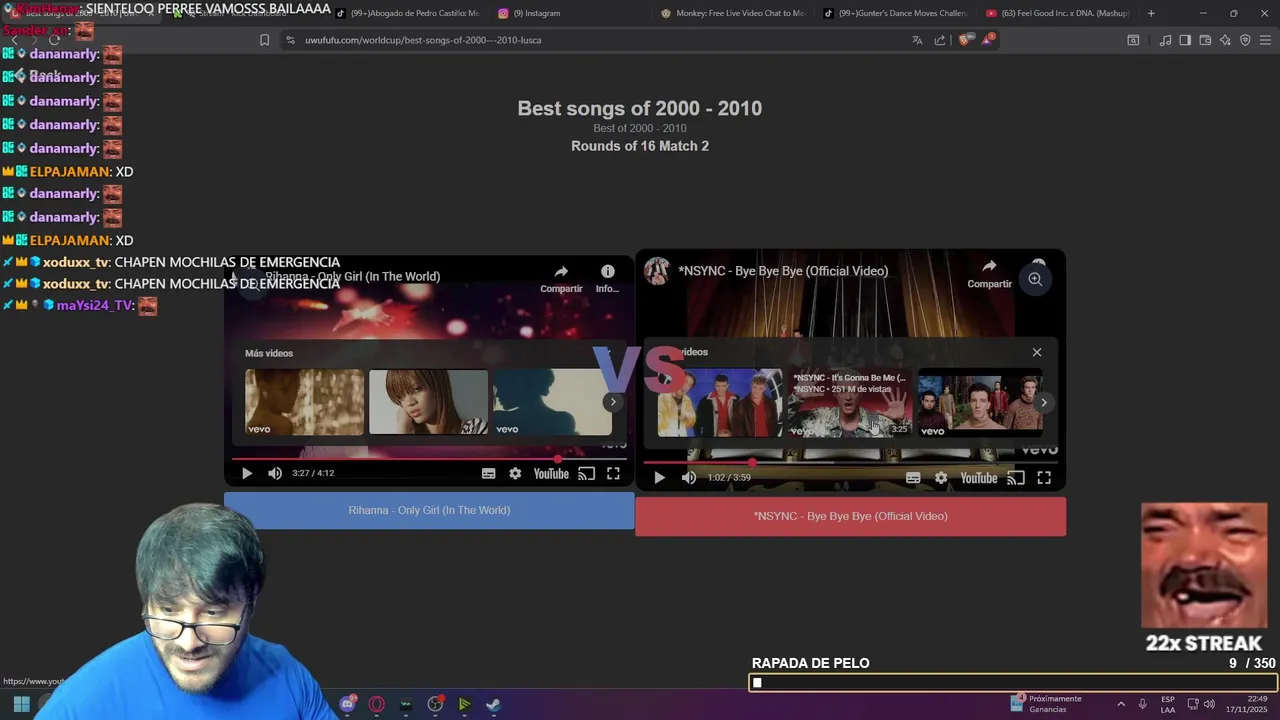Open first NSYNC group suggested thumbnail

(x=720, y=402)
